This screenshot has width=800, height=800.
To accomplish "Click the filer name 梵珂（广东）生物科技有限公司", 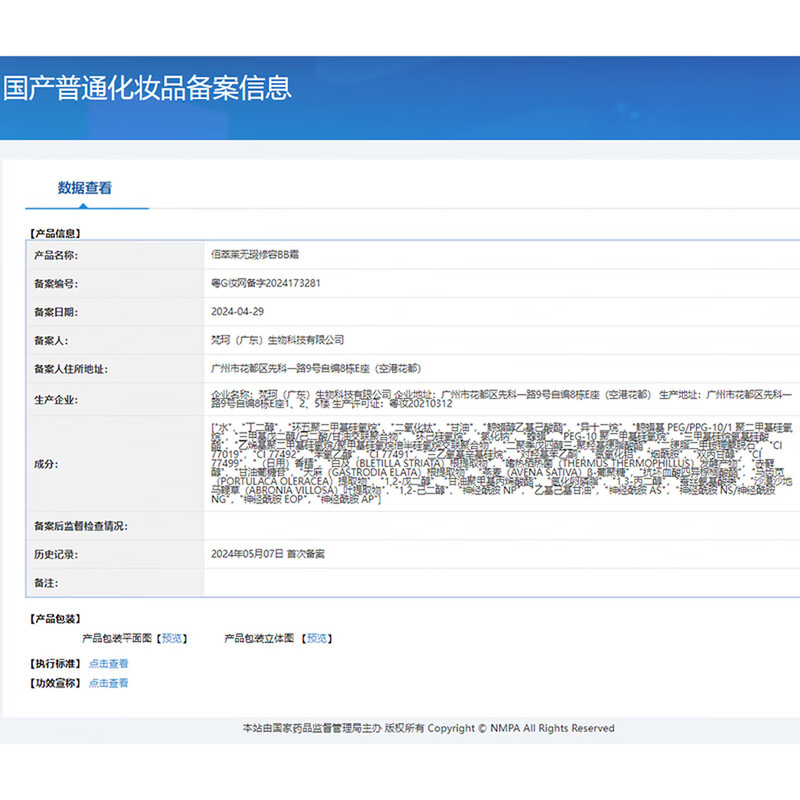I will [x=278, y=340].
